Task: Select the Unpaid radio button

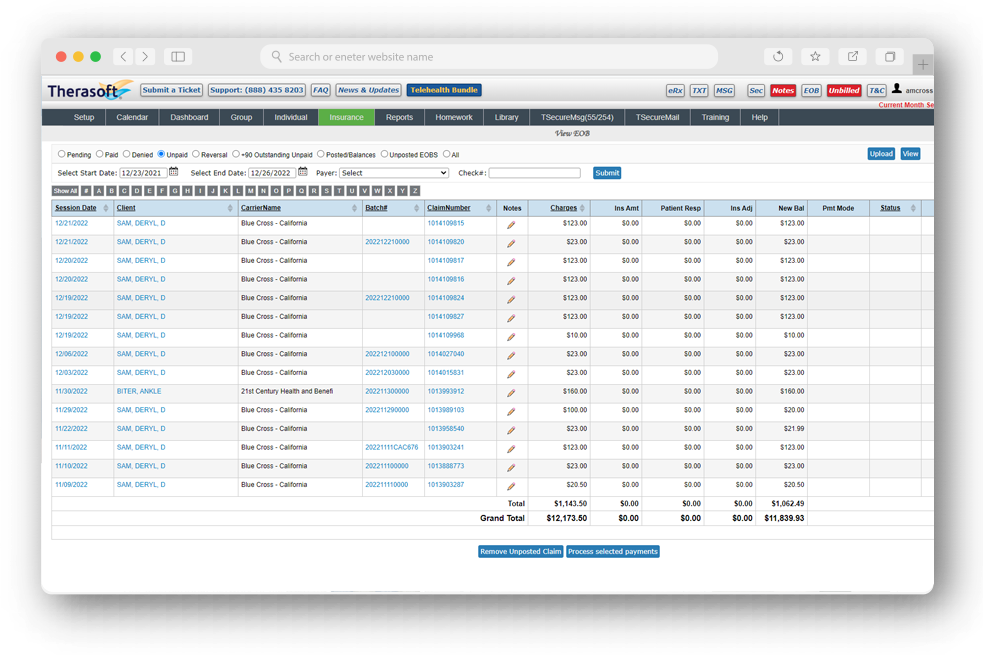Action: tap(161, 154)
